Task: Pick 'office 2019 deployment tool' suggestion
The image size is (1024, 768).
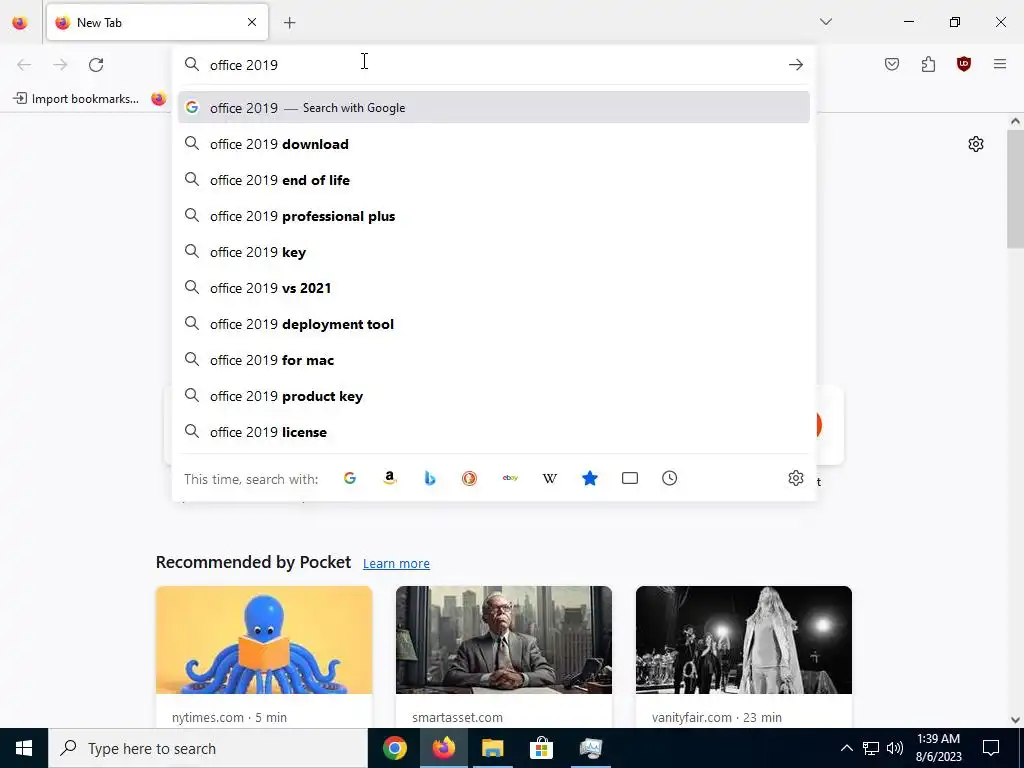Action: (x=494, y=324)
